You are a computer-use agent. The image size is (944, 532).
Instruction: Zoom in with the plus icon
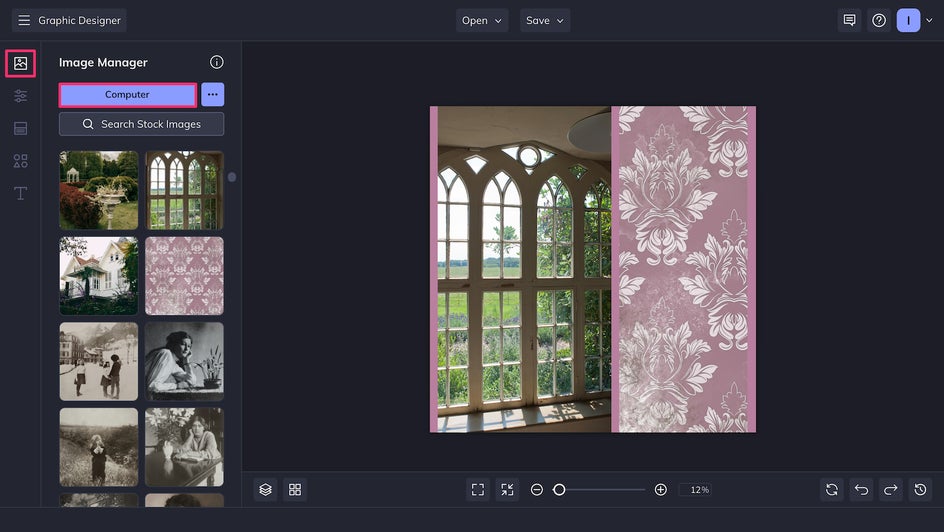click(660, 489)
